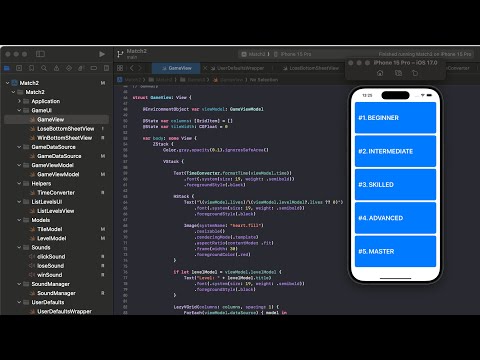Open the iPhone 15 Pro destination selector
Image resolution: width=480 pixels, height=360 pixels.
pos(292,54)
